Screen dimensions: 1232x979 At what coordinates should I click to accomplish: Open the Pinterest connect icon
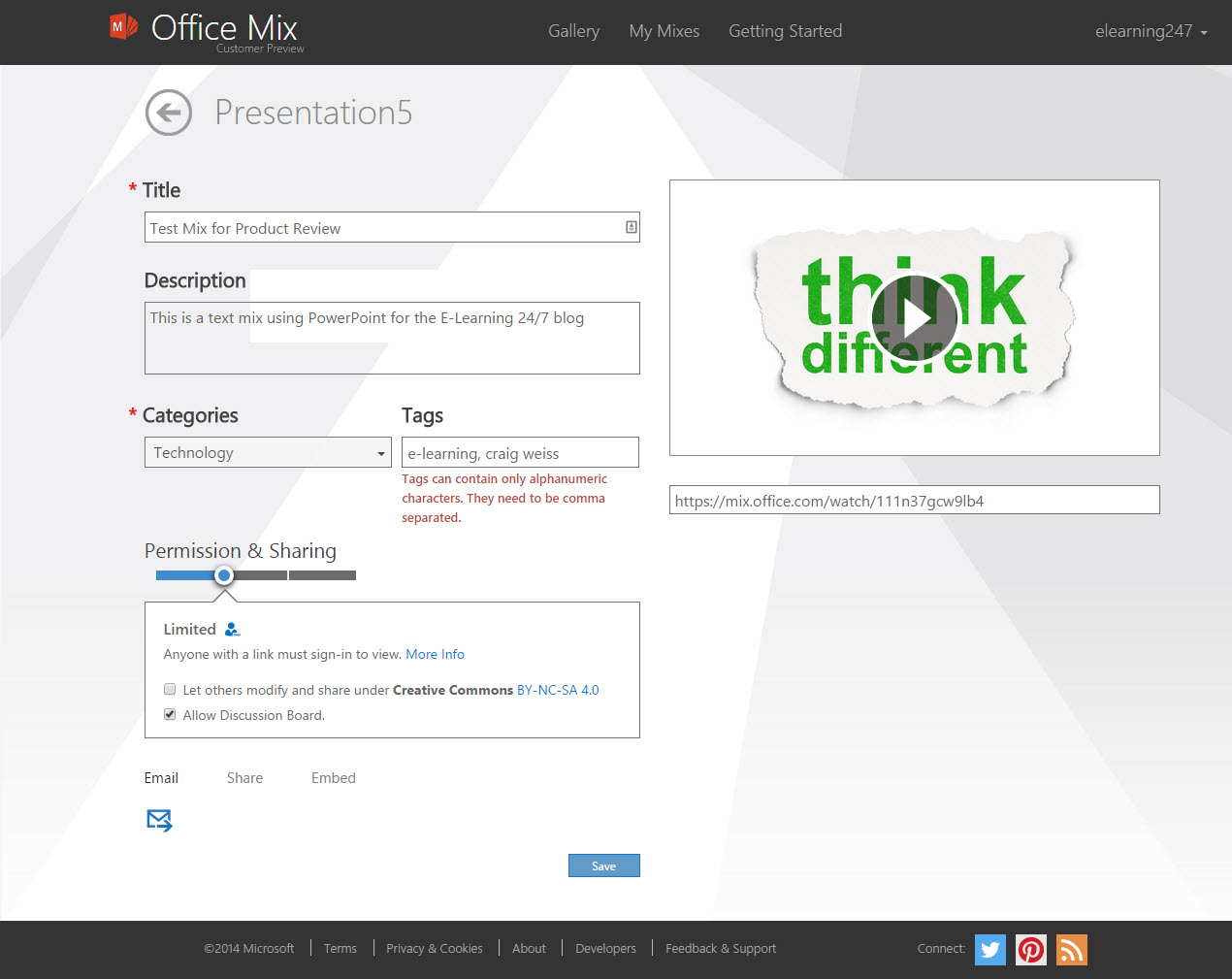(x=1030, y=950)
